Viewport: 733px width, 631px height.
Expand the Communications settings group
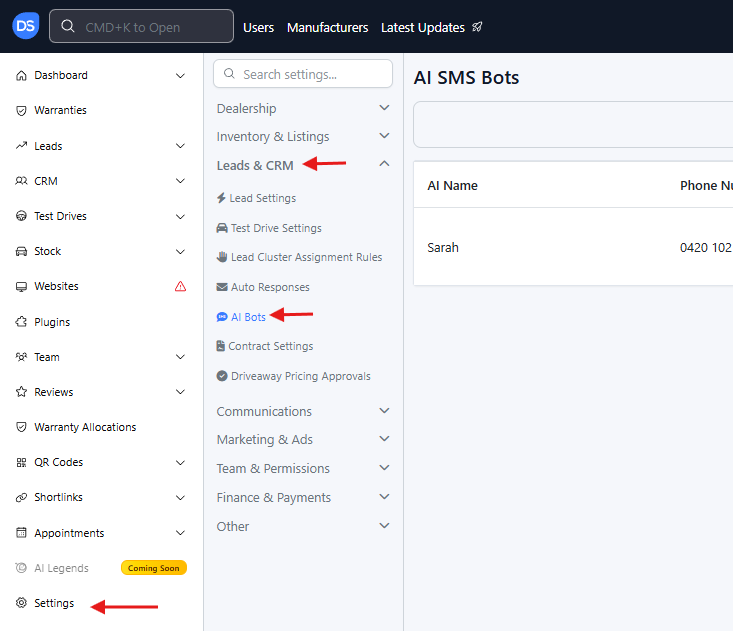pos(384,411)
